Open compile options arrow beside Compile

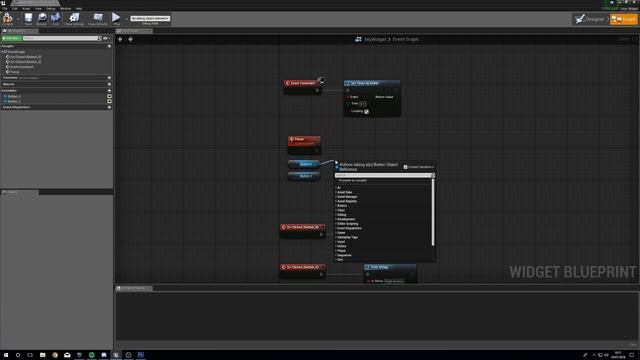[18, 19]
